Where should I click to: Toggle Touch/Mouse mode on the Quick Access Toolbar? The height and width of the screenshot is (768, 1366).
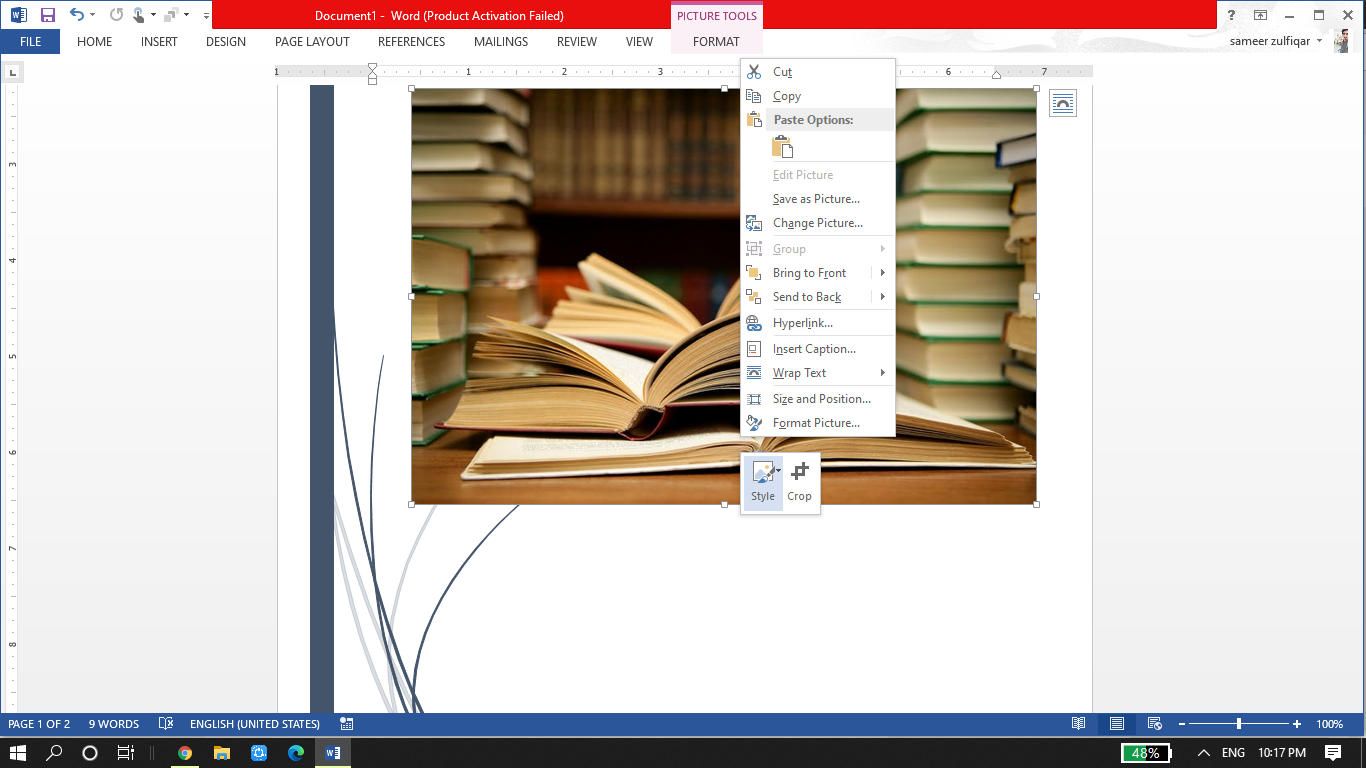coord(140,15)
